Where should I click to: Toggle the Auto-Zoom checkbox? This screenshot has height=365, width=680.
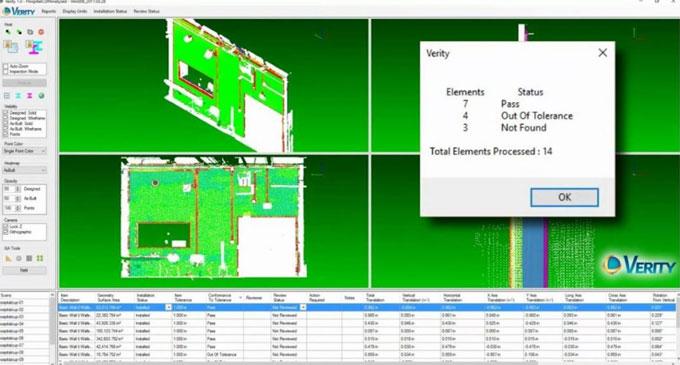(x=6, y=66)
